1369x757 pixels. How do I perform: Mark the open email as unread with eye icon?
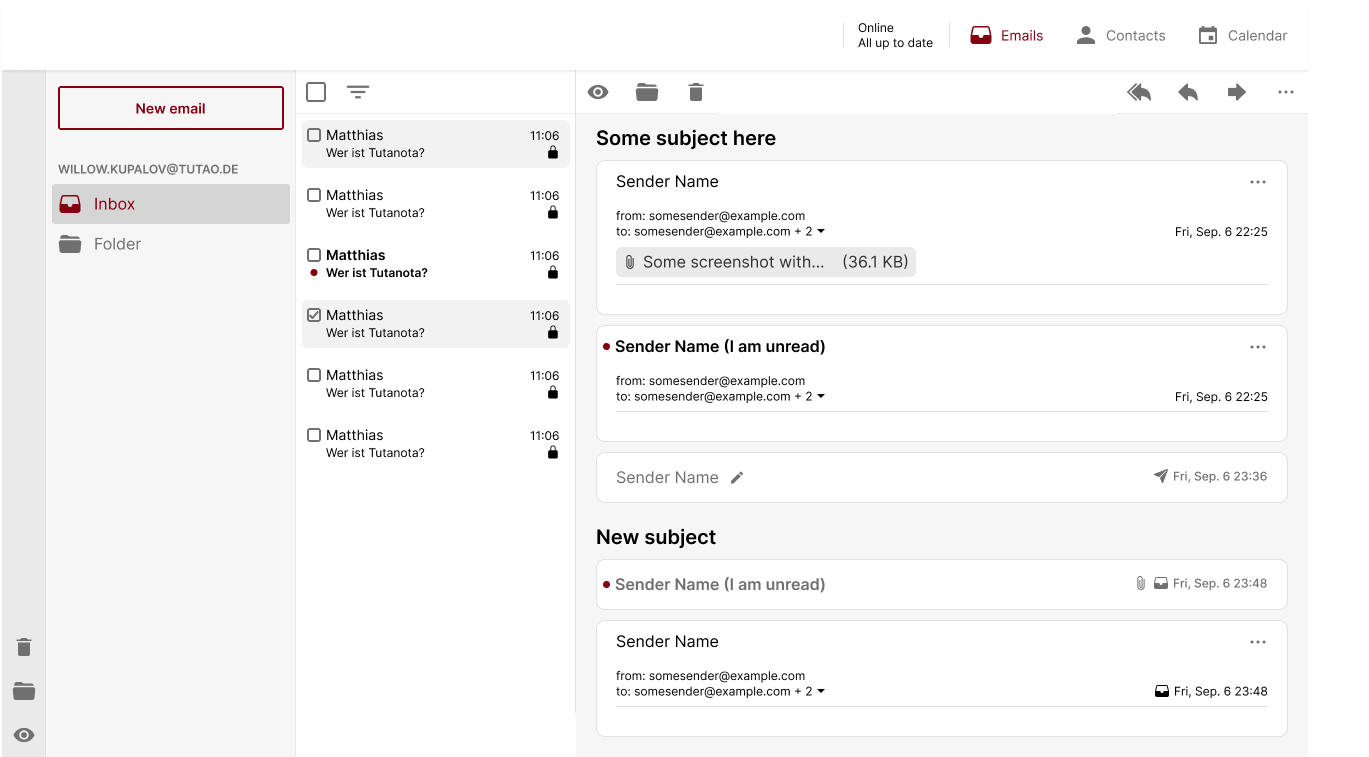click(597, 91)
